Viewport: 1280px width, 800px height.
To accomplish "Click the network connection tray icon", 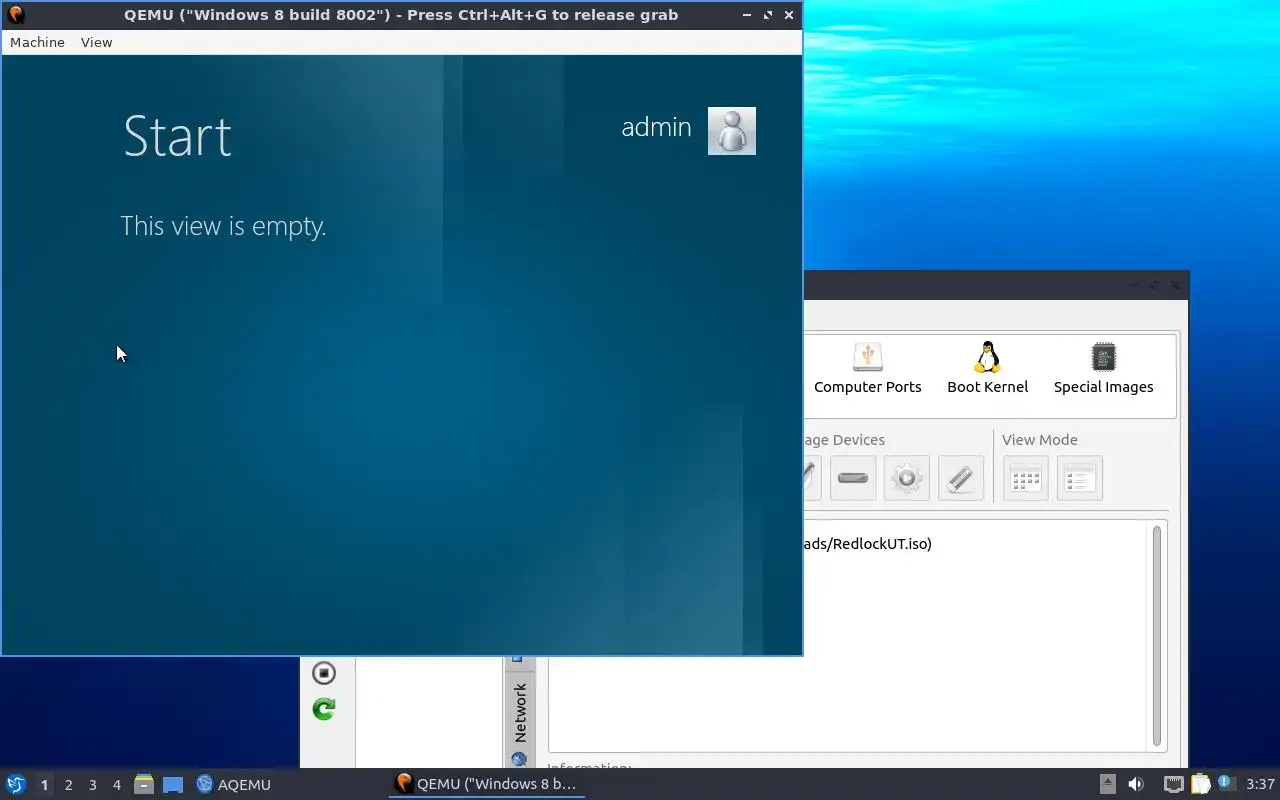I will click(1173, 784).
